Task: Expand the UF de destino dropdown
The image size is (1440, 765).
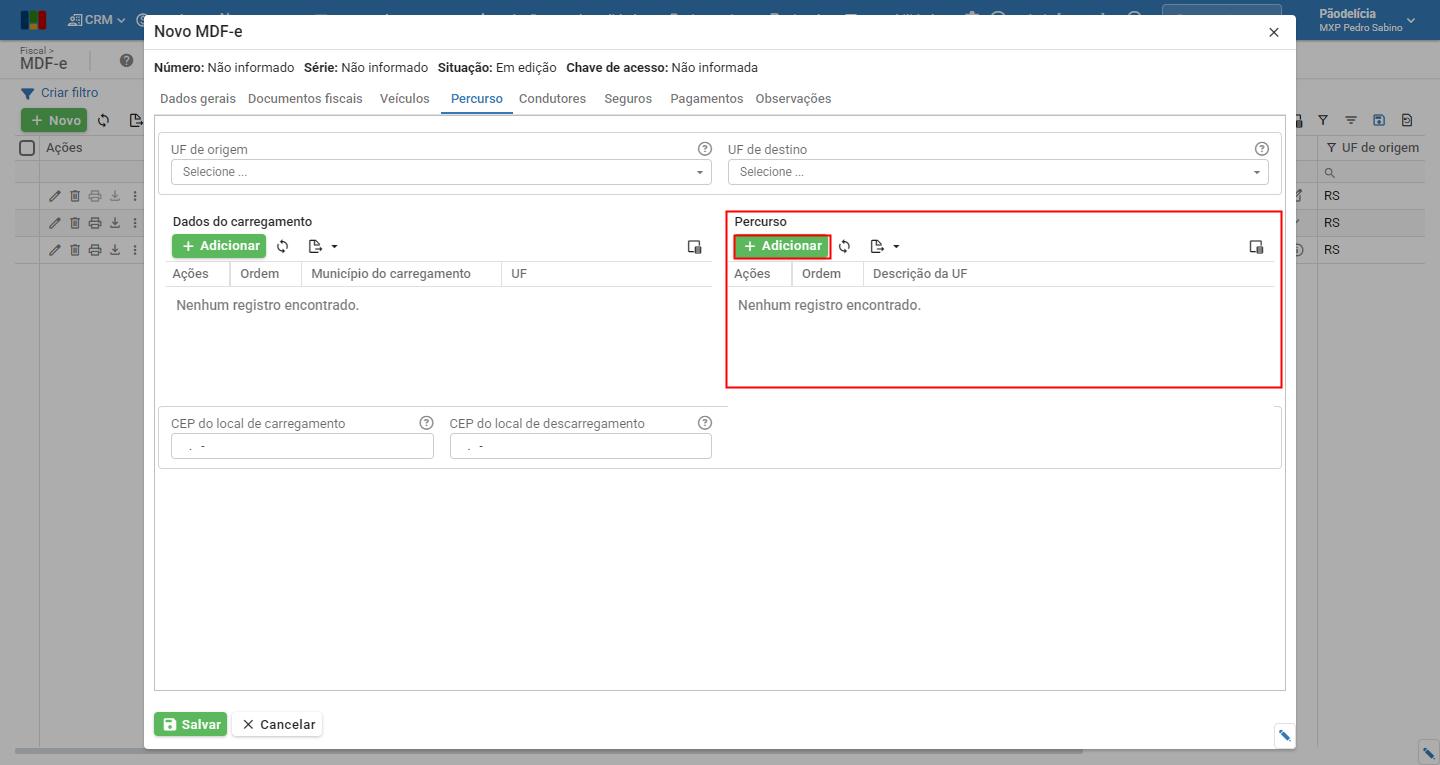Action: pos(998,172)
